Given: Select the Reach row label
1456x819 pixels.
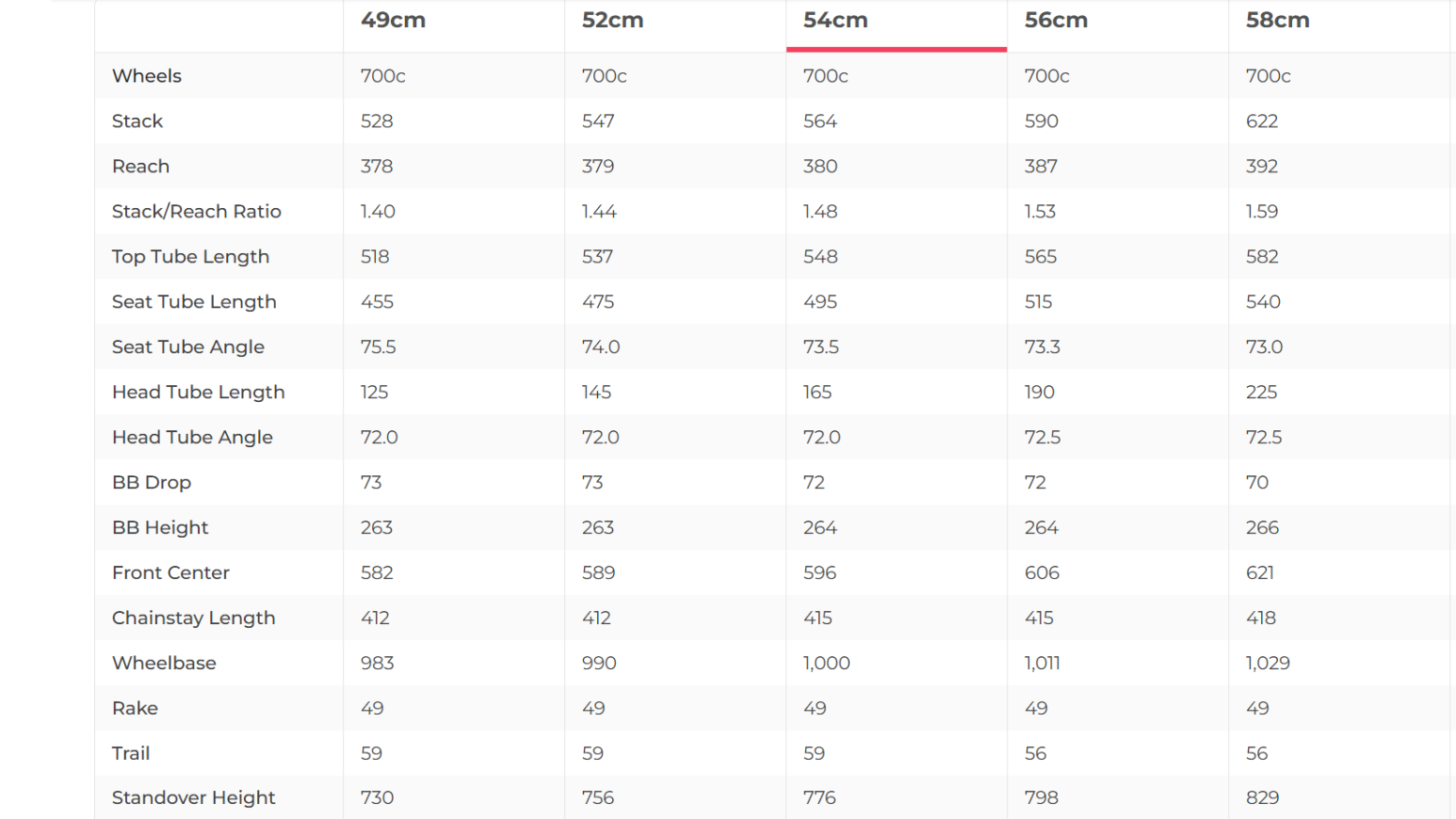Looking at the screenshot, I should coord(141,167).
